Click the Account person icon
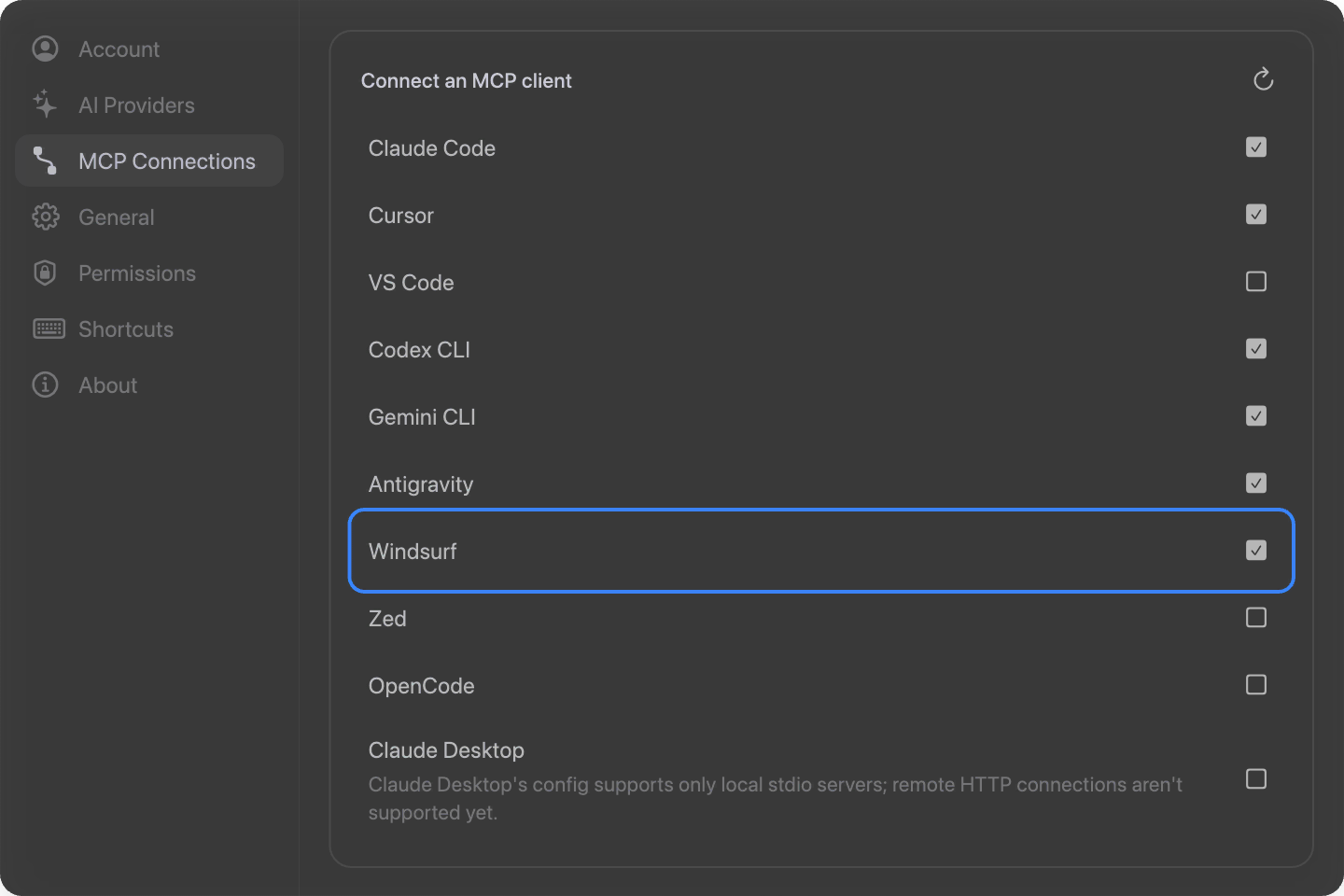Screen dimensions: 1344x896 [x=45, y=49]
